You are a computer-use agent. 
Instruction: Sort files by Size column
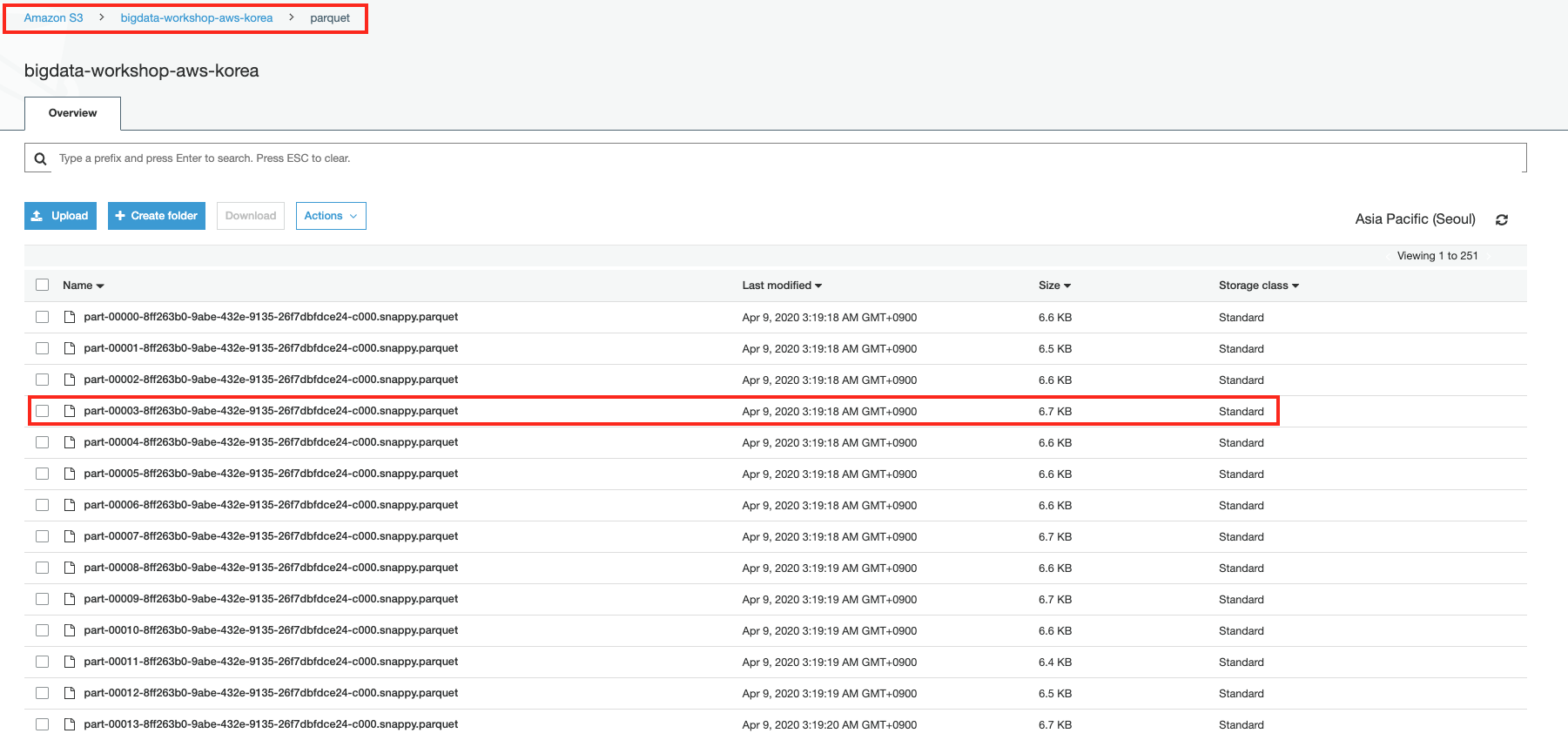[x=1053, y=286]
